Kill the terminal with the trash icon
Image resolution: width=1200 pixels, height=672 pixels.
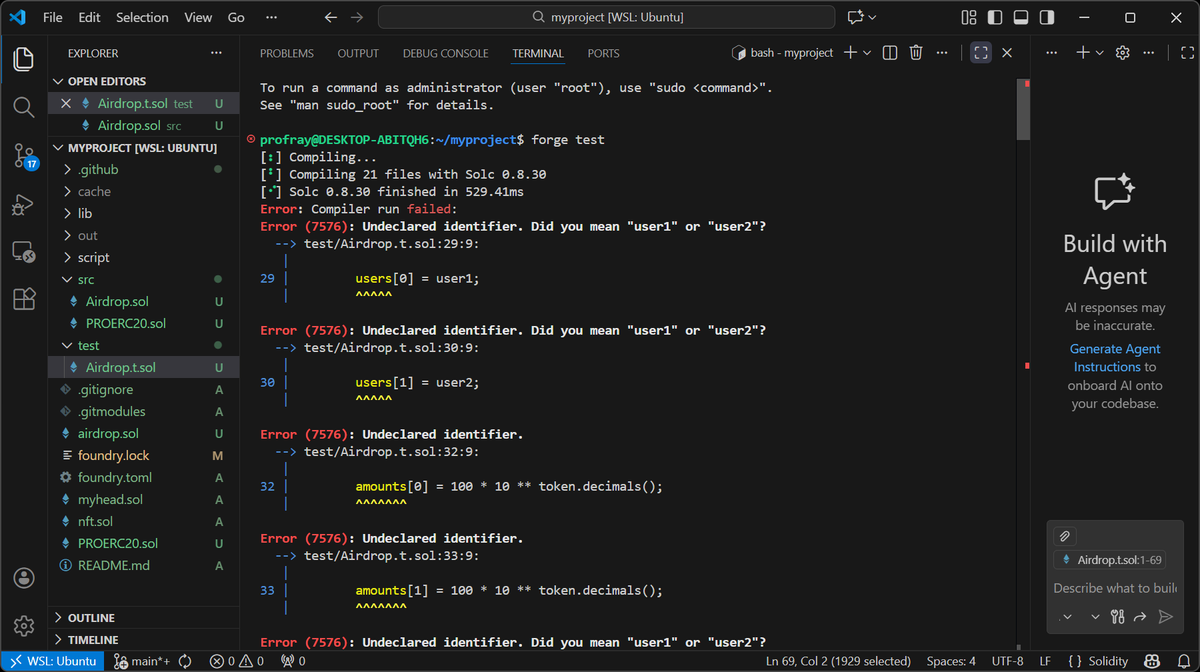(916, 53)
